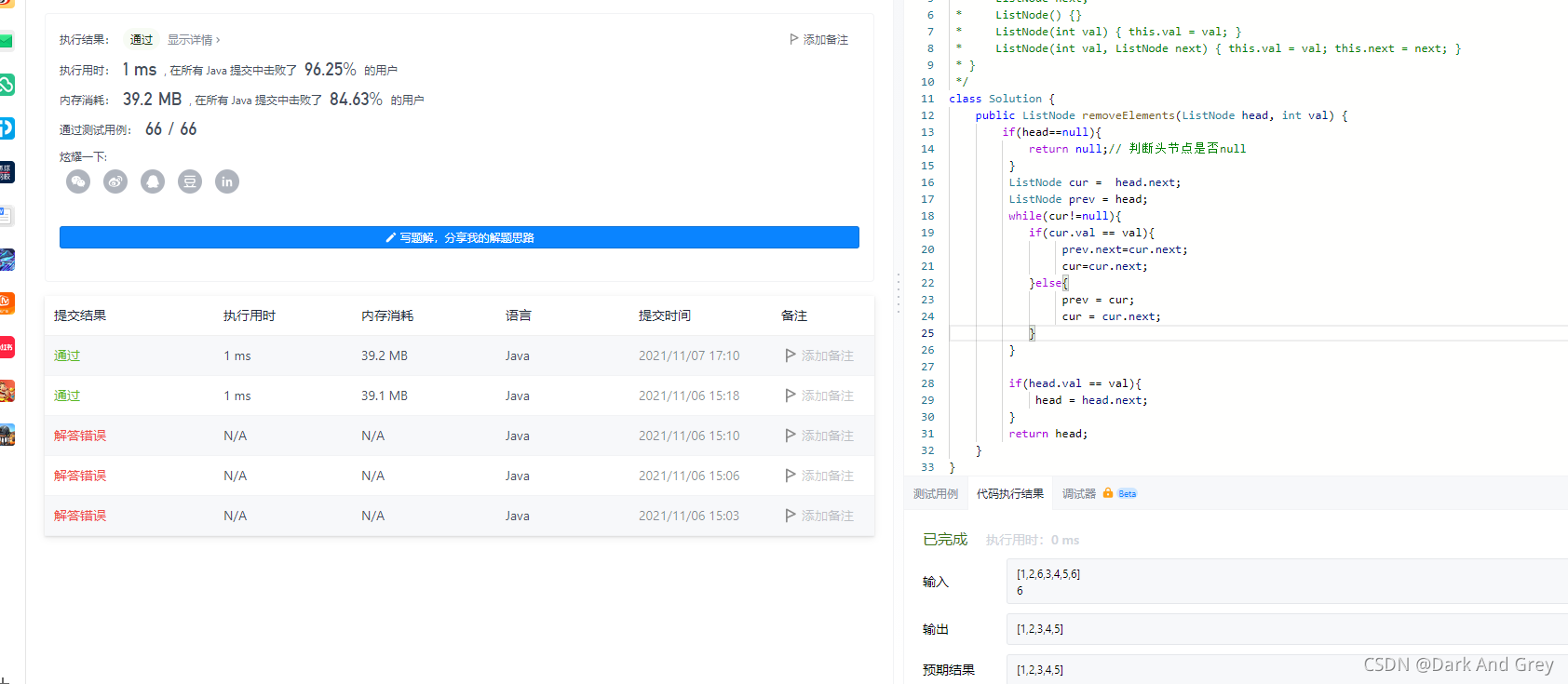This screenshot has height=684, width=1568.
Task: Click line number 12 in the editor gutter
Action: [927, 115]
